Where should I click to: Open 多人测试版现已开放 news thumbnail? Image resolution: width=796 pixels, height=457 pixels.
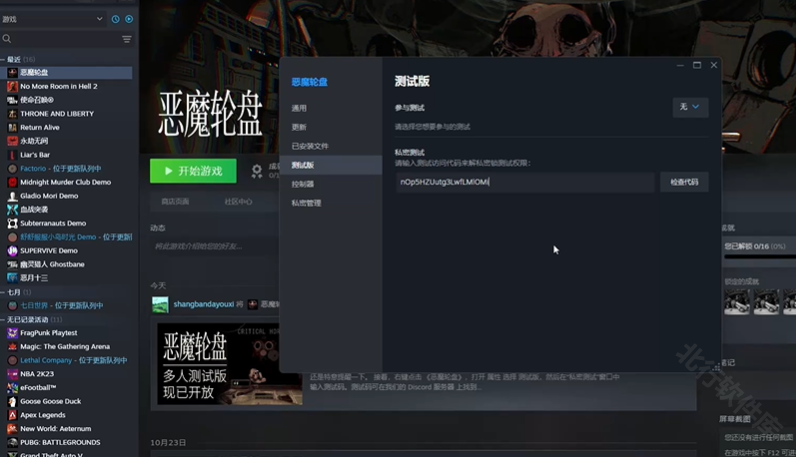point(229,364)
